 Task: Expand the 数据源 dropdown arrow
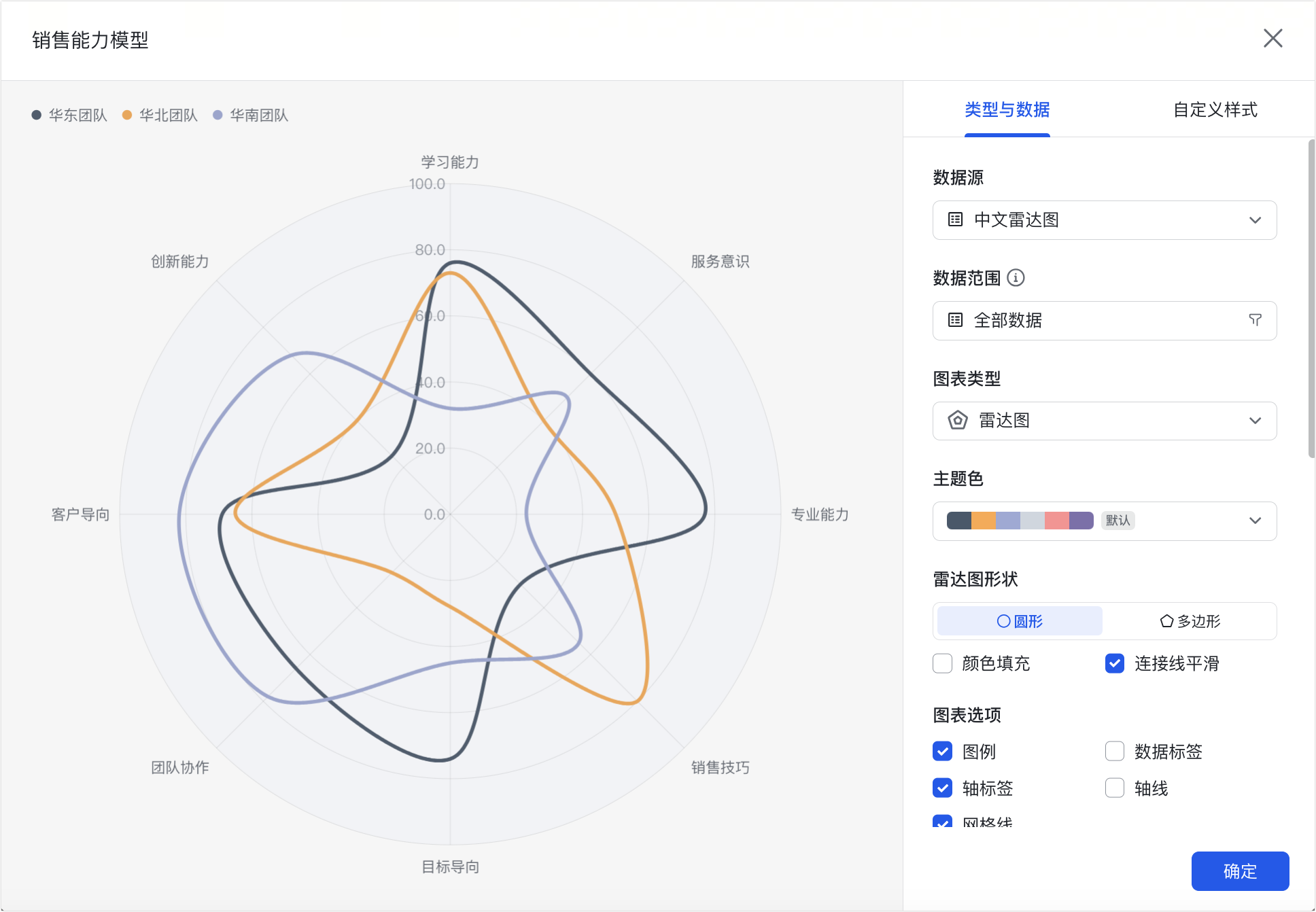1255,220
